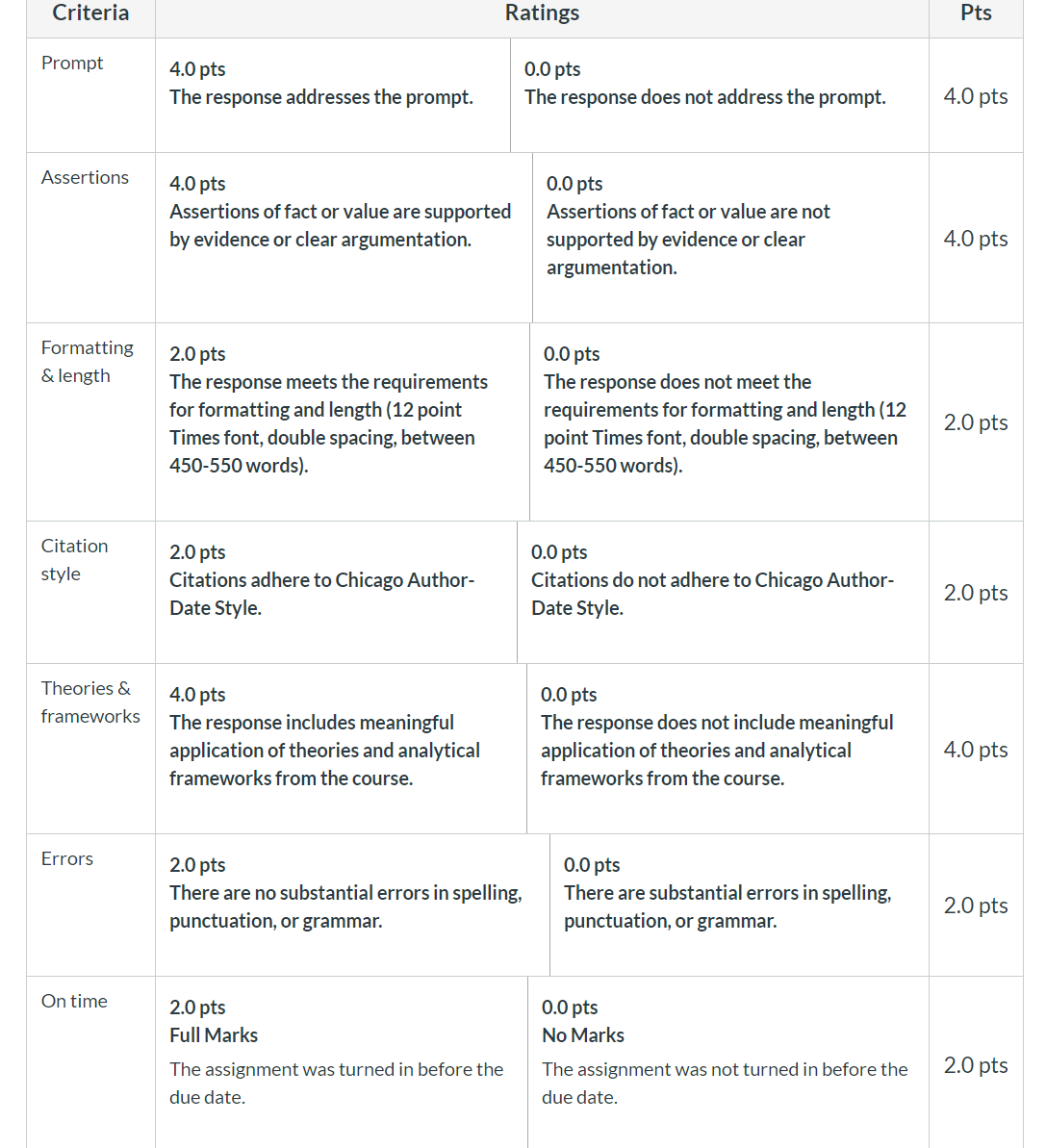Choose 0.0 pts Theories & frameworks rating
1046x1148 pixels.
coord(727,749)
